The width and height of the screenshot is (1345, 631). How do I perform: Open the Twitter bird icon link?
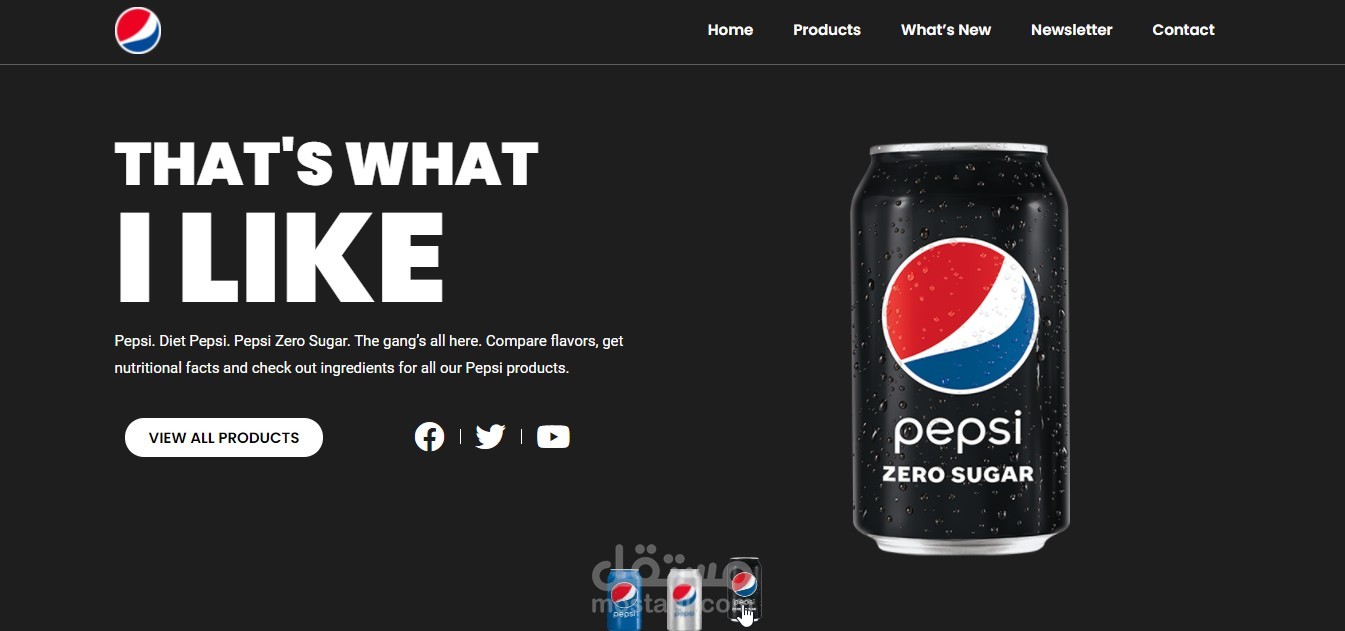pos(490,437)
